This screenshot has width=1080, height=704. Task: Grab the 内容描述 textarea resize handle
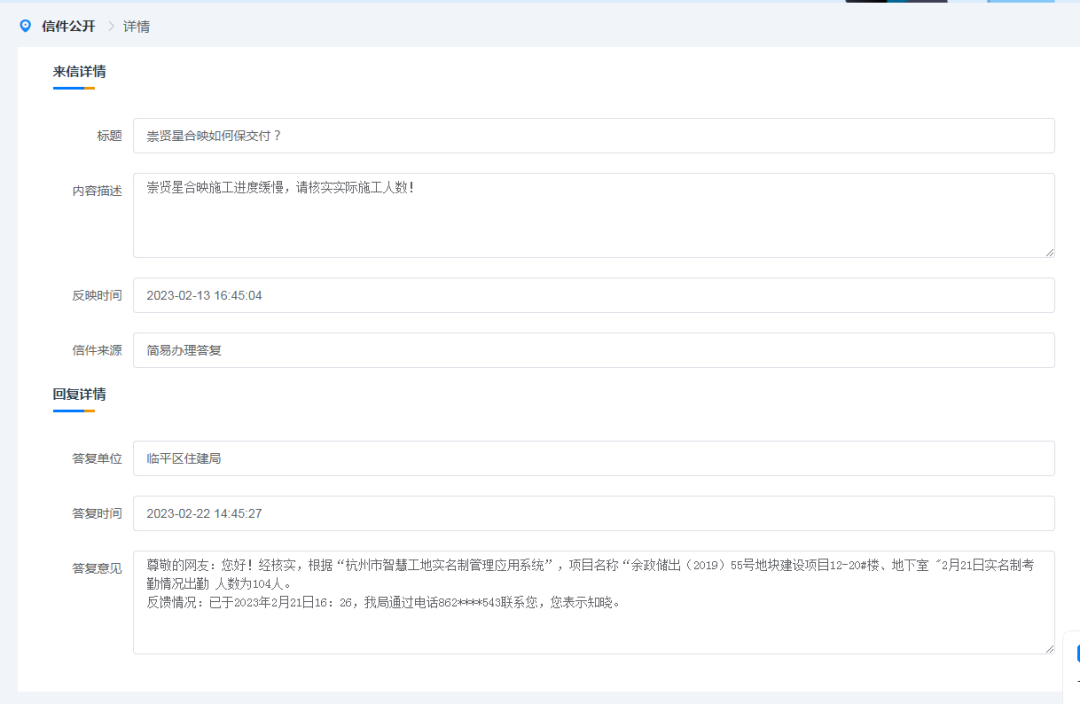click(1049, 252)
